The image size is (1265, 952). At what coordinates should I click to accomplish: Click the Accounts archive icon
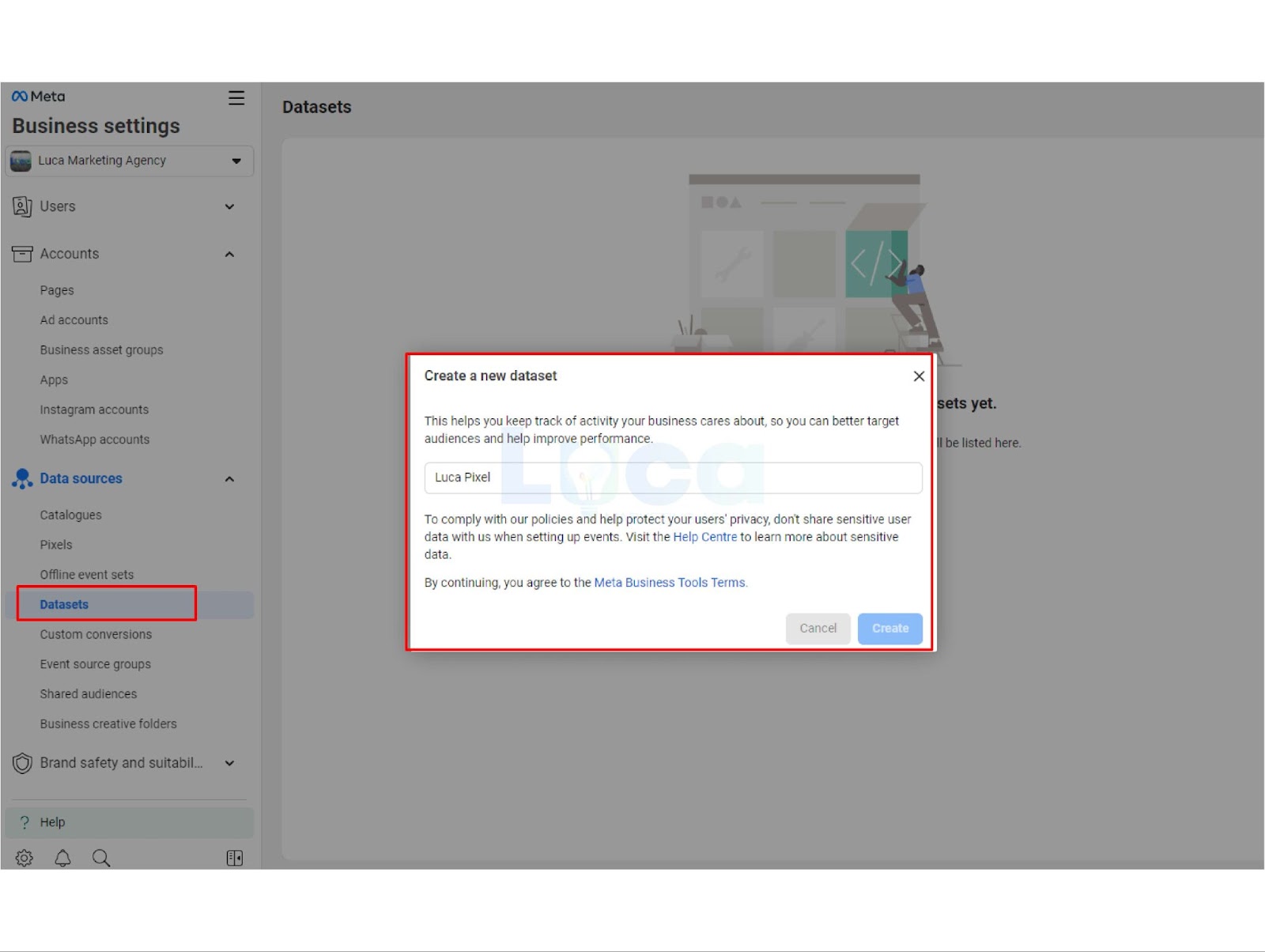(22, 254)
